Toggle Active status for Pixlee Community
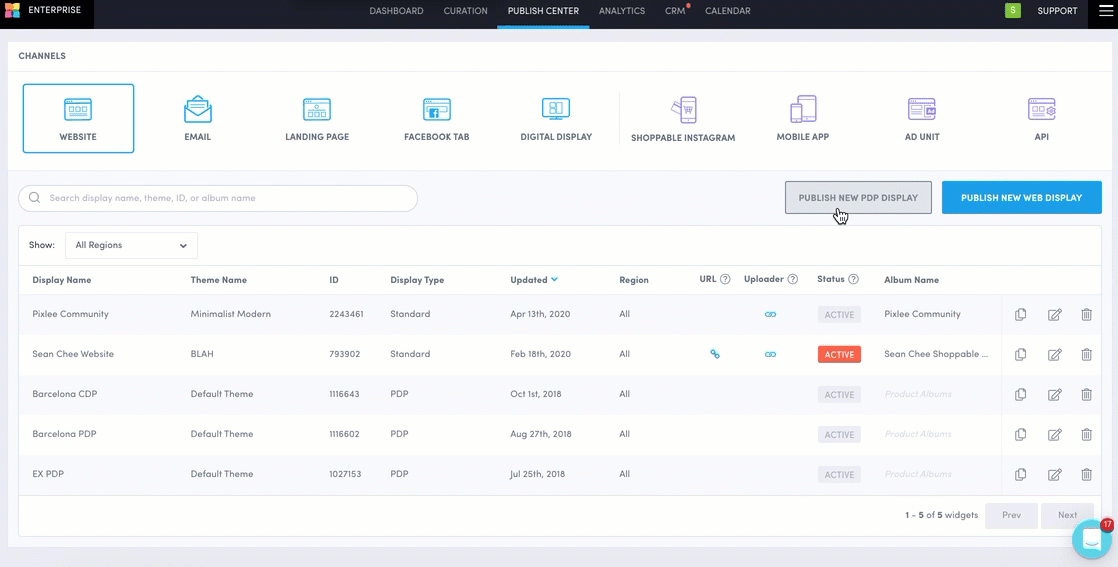1118x567 pixels. click(x=839, y=314)
